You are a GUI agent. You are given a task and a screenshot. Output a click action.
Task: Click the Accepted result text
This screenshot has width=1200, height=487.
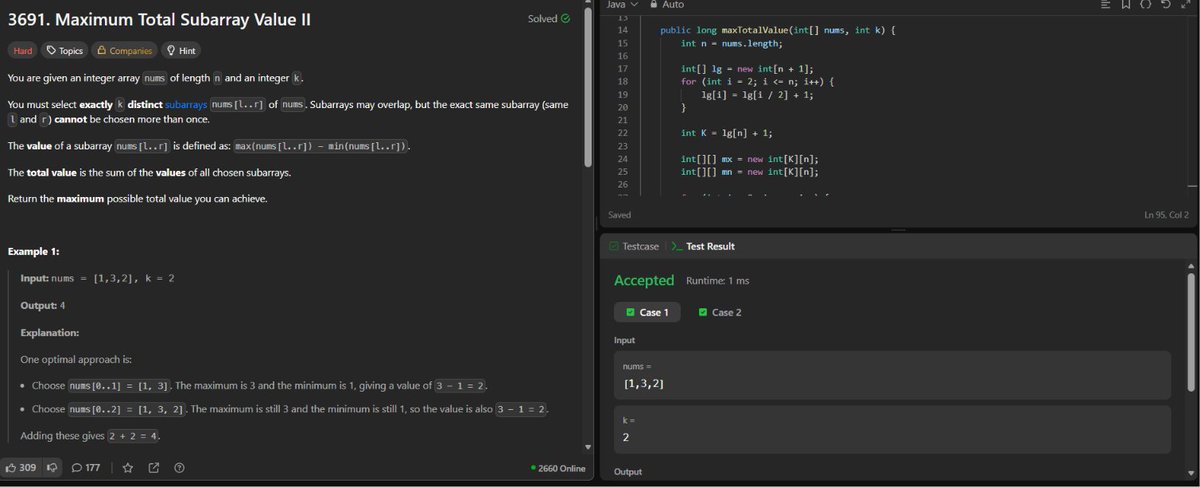[x=644, y=281]
